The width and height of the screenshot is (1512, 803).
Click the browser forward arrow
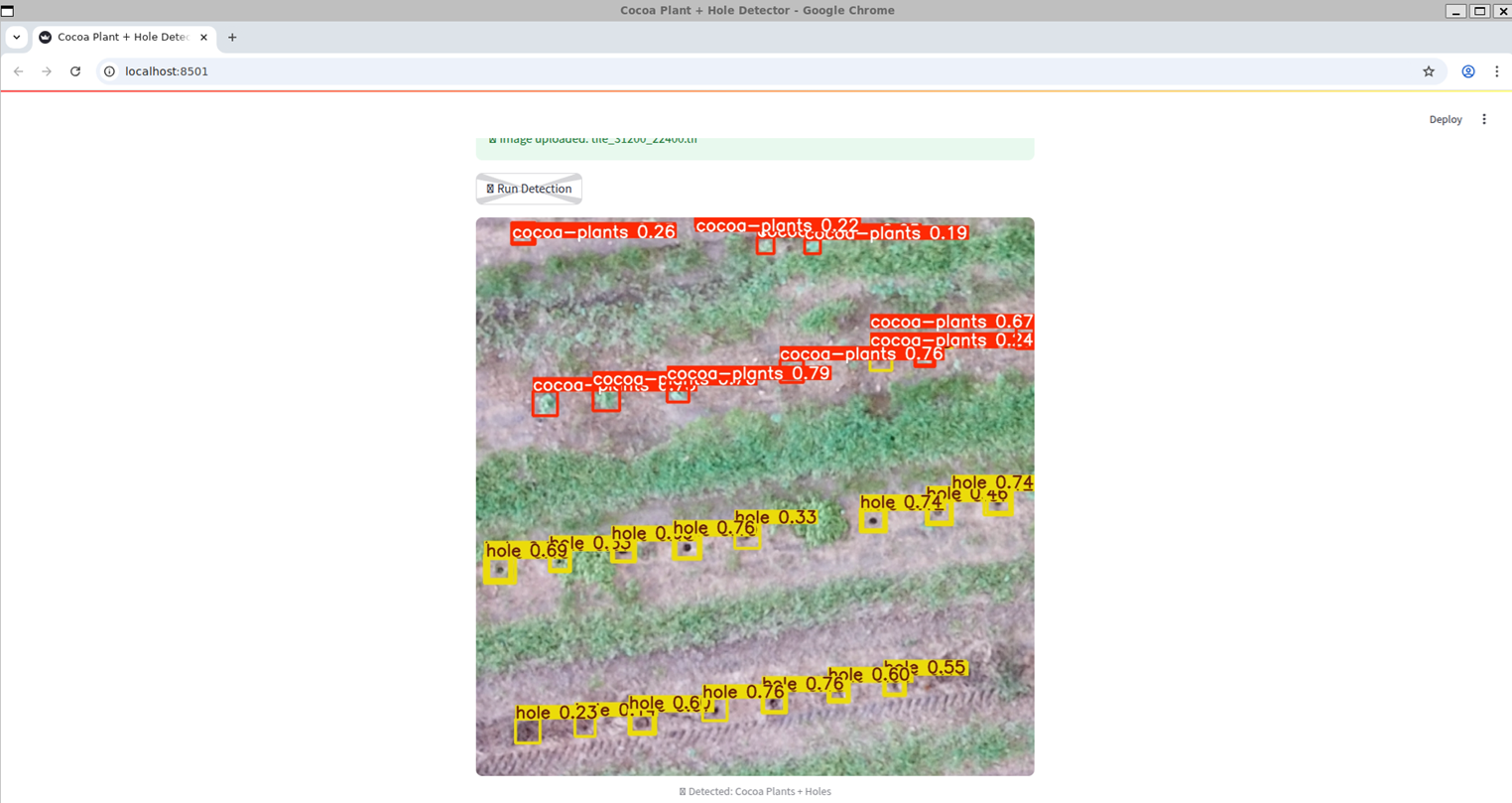(47, 71)
